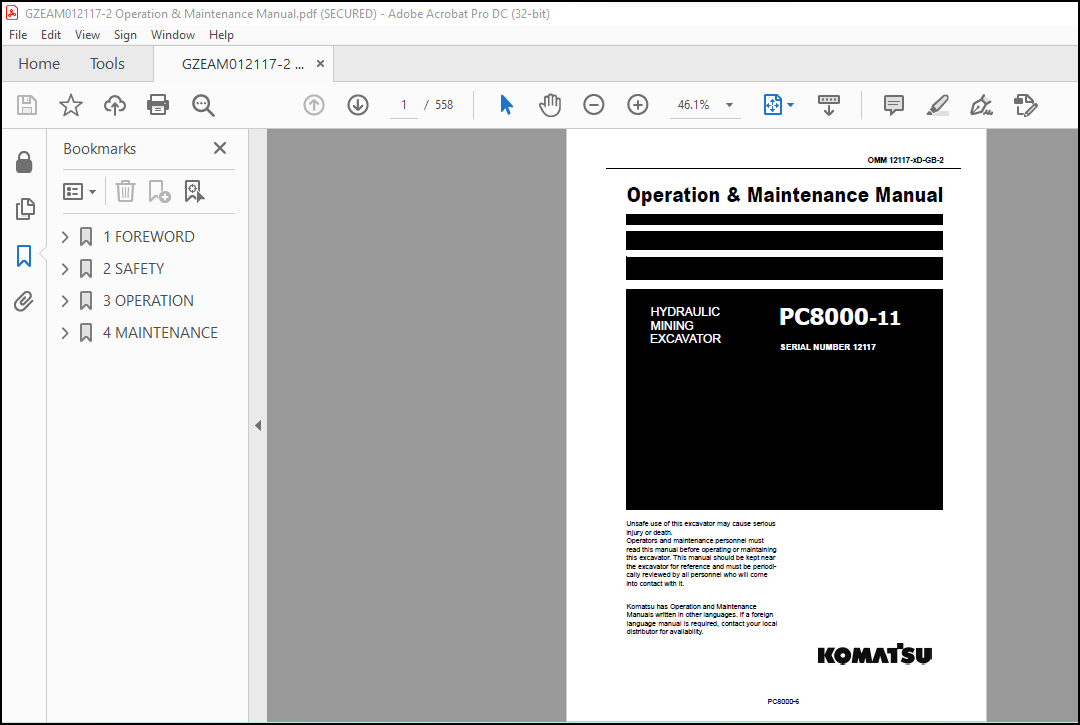
Task: Switch to the Tools tab
Action: 107,64
